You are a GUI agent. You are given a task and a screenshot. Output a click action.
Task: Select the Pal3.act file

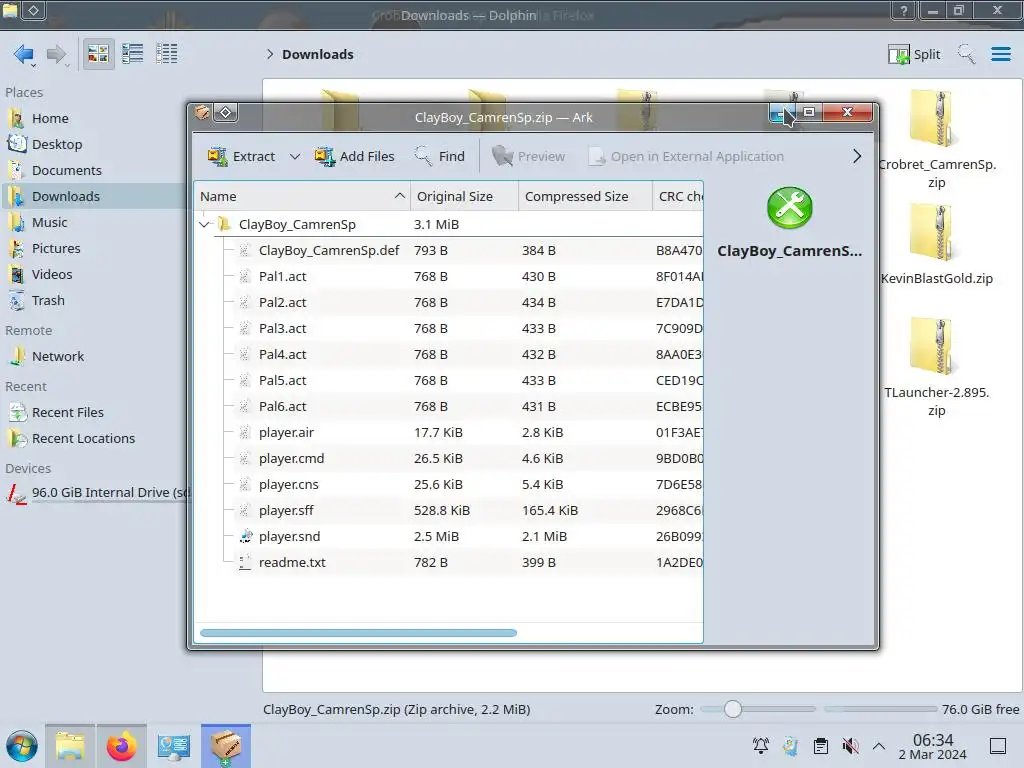[x=448, y=328]
